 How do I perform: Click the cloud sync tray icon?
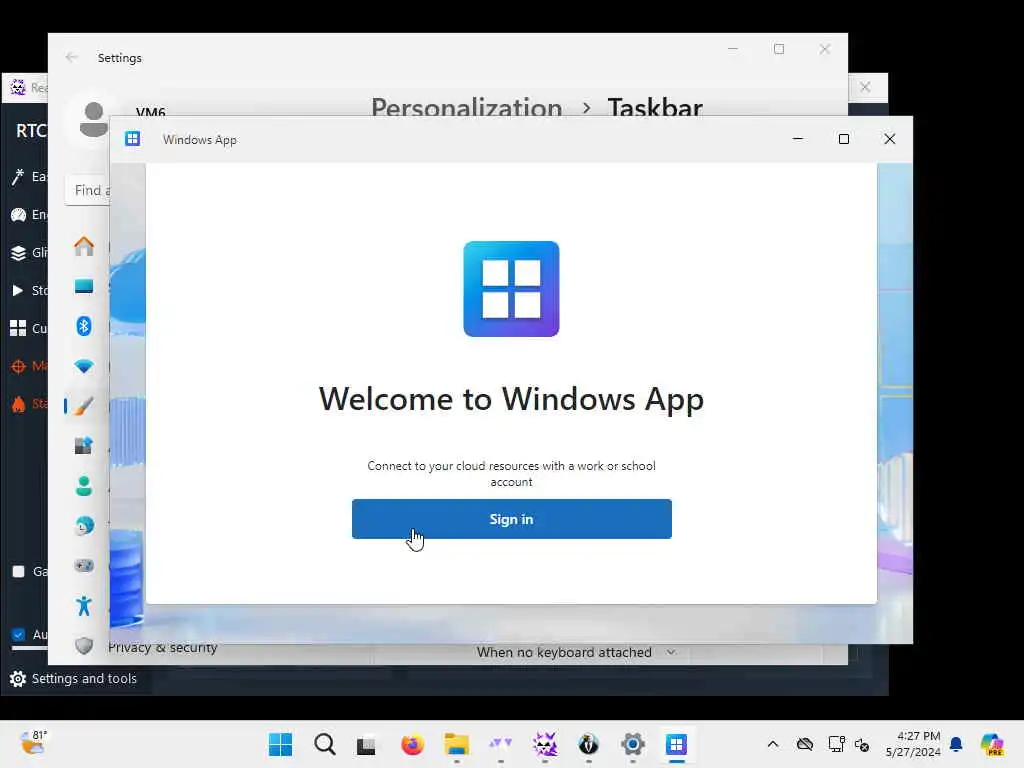click(x=805, y=744)
